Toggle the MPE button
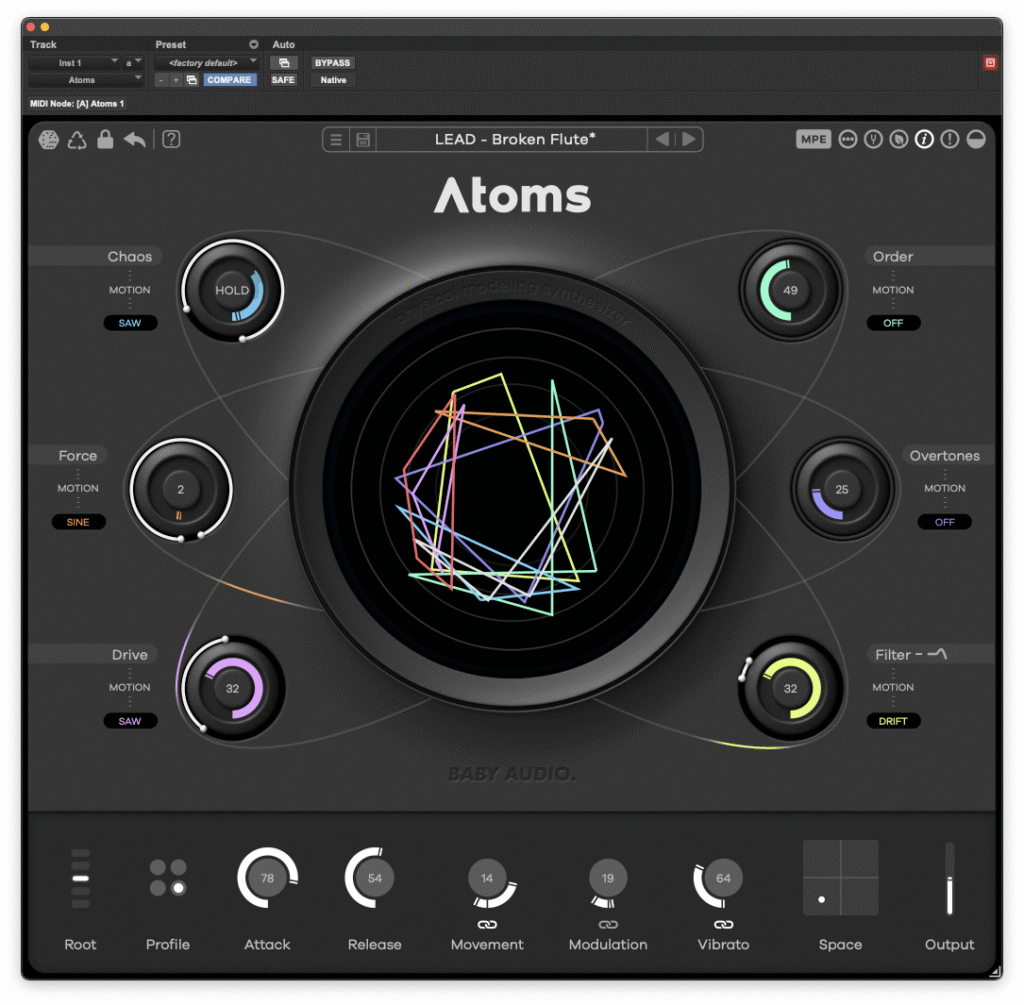Viewport: 1024px width, 1005px height. point(813,139)
